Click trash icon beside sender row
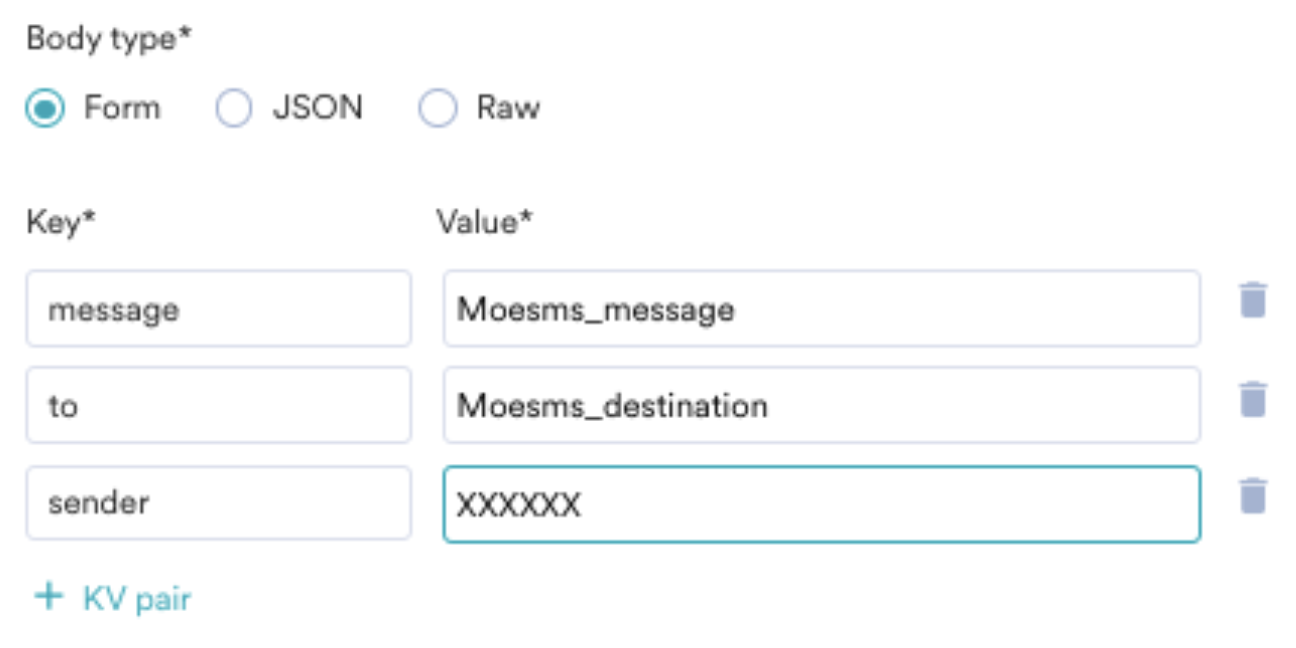1296x648 pixels. [1253, 496]
